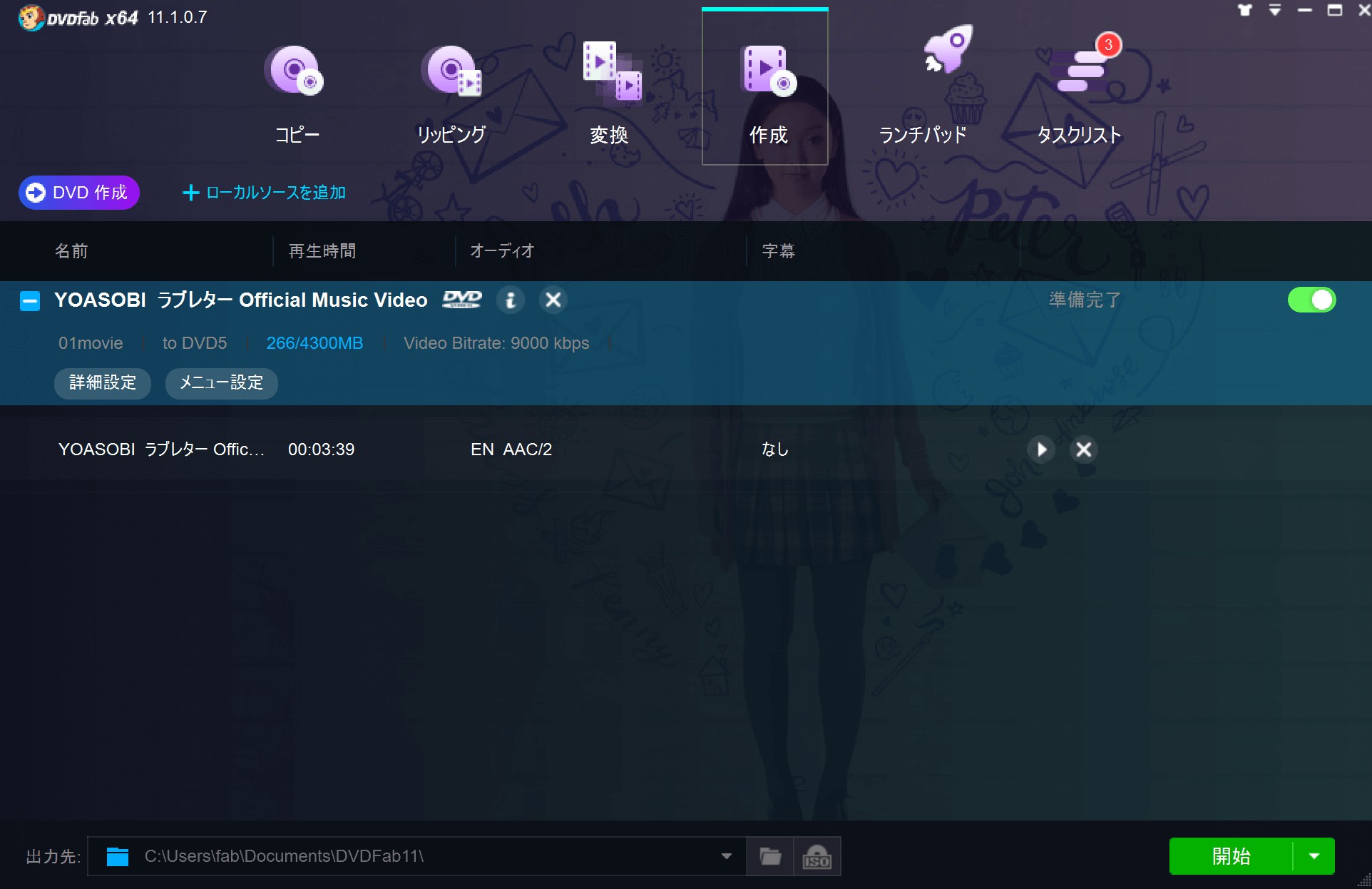Open the EN AAC/2 audio selection
This screenshot has height=889, width=1372.
tap(511, 449)
